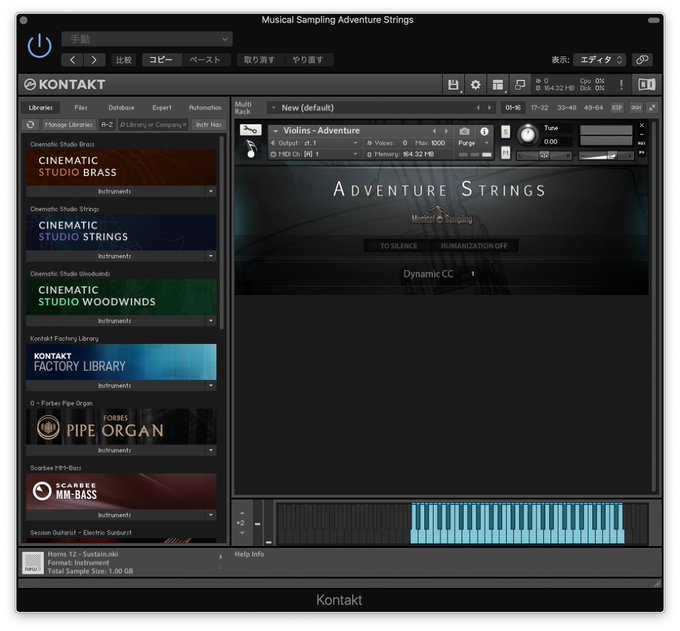The width and height of the screenshot is (680, 631).
Task: Open the Output st. 1 dropdown
Action: (314, 143)
